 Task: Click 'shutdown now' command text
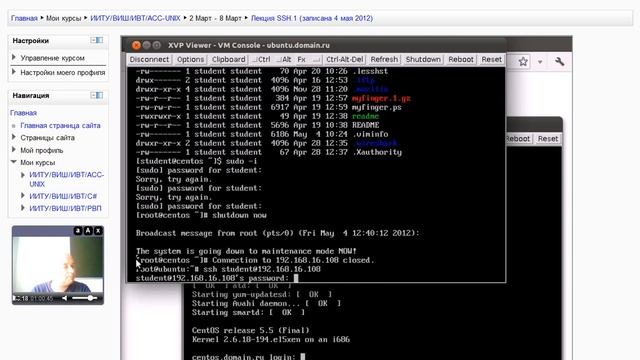coord(239,215)
